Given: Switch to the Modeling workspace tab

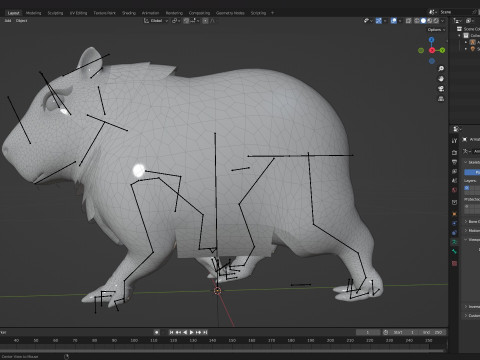Looking at the screenshot, I should coord(34,13).
